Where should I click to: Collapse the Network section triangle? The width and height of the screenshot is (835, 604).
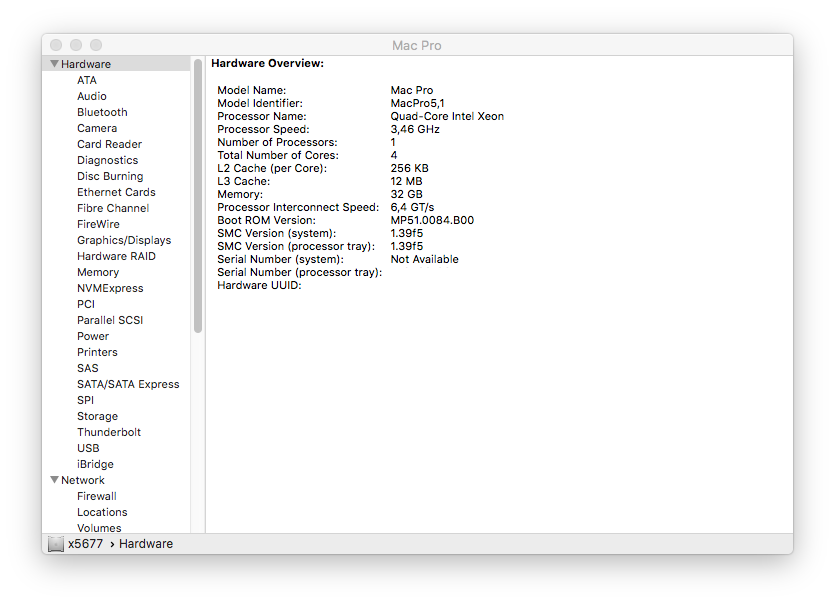pyautogui.click(x=54, y=480)
